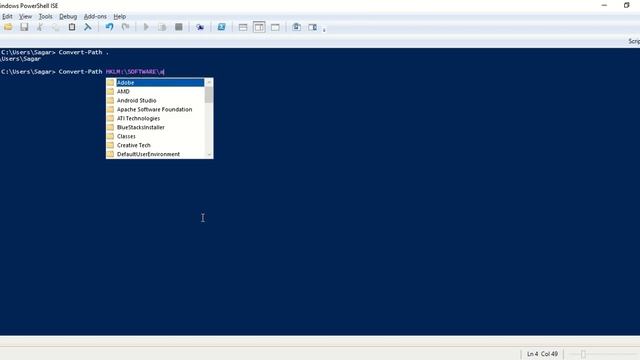
Task: Save the script with the floppy icon
Action: pos(24,27)
